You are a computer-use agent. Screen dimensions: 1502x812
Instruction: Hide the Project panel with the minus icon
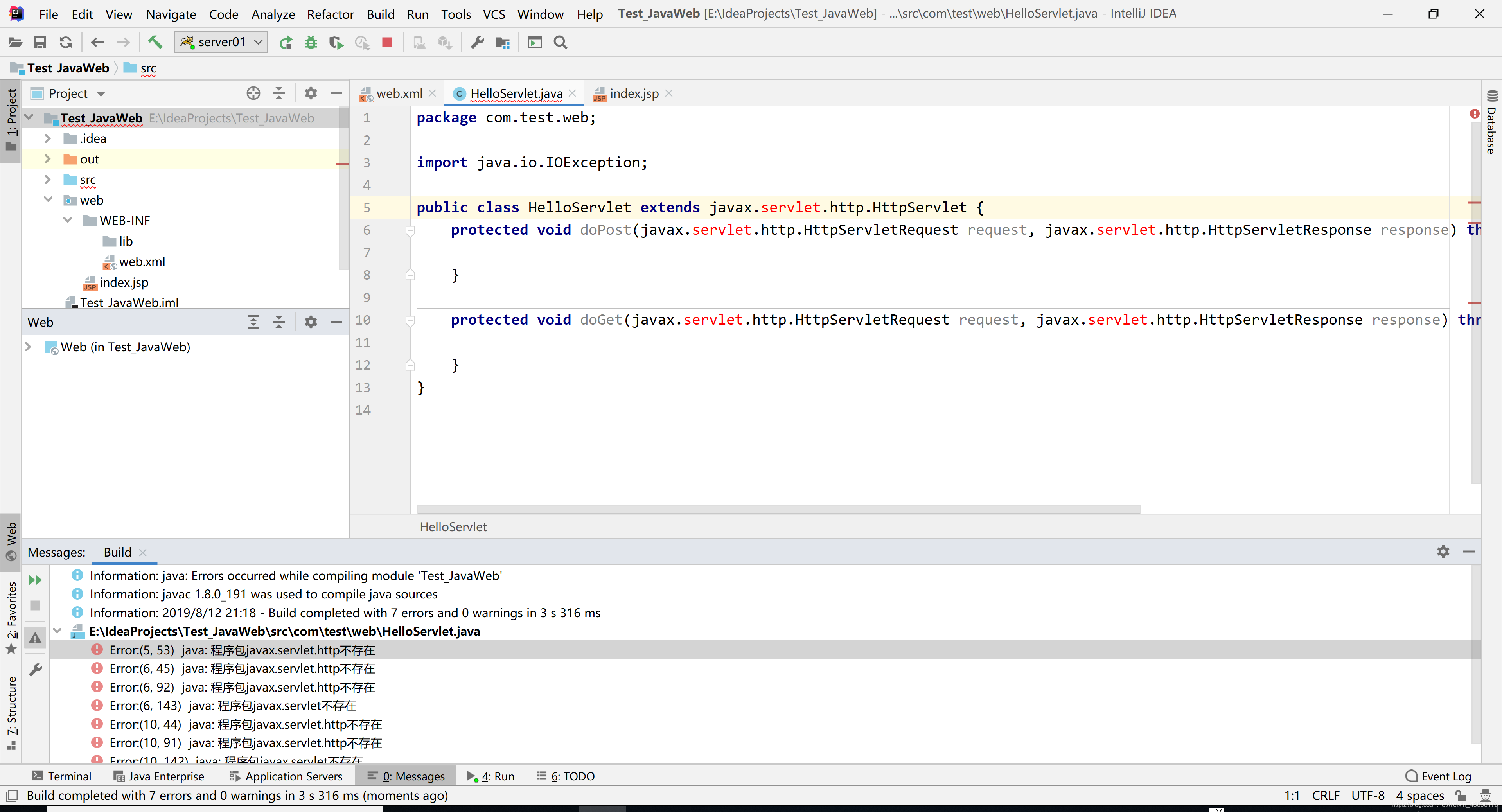tap(336, 93)
